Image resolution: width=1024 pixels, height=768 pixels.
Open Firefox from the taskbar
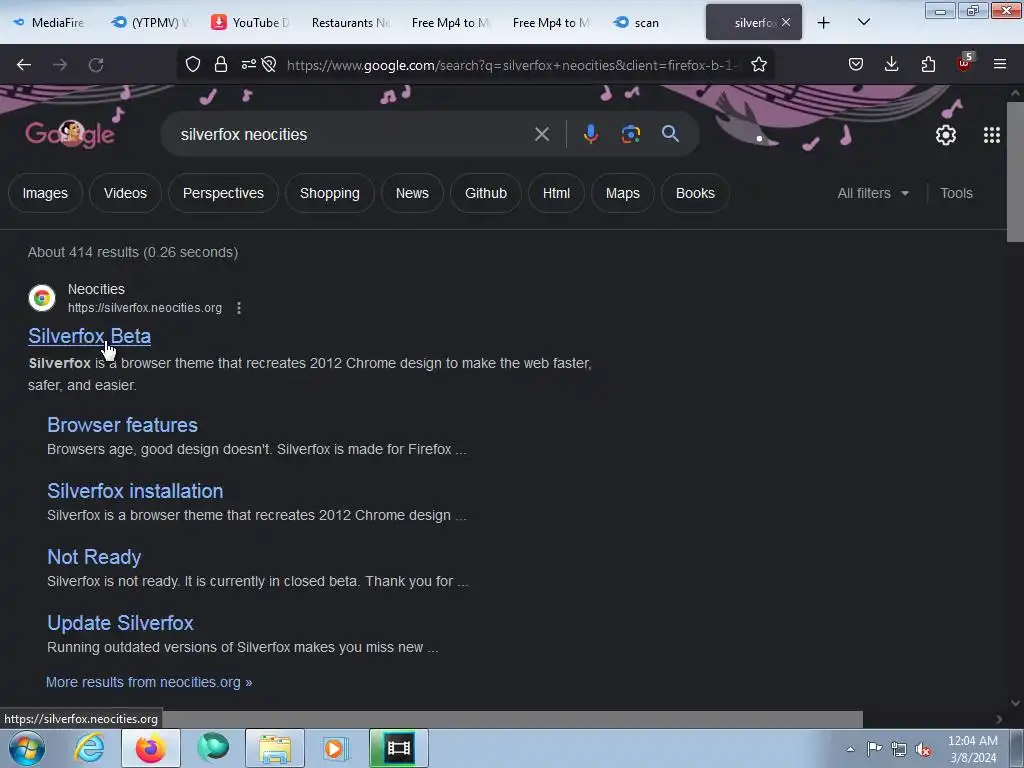[x=150, y=748]
